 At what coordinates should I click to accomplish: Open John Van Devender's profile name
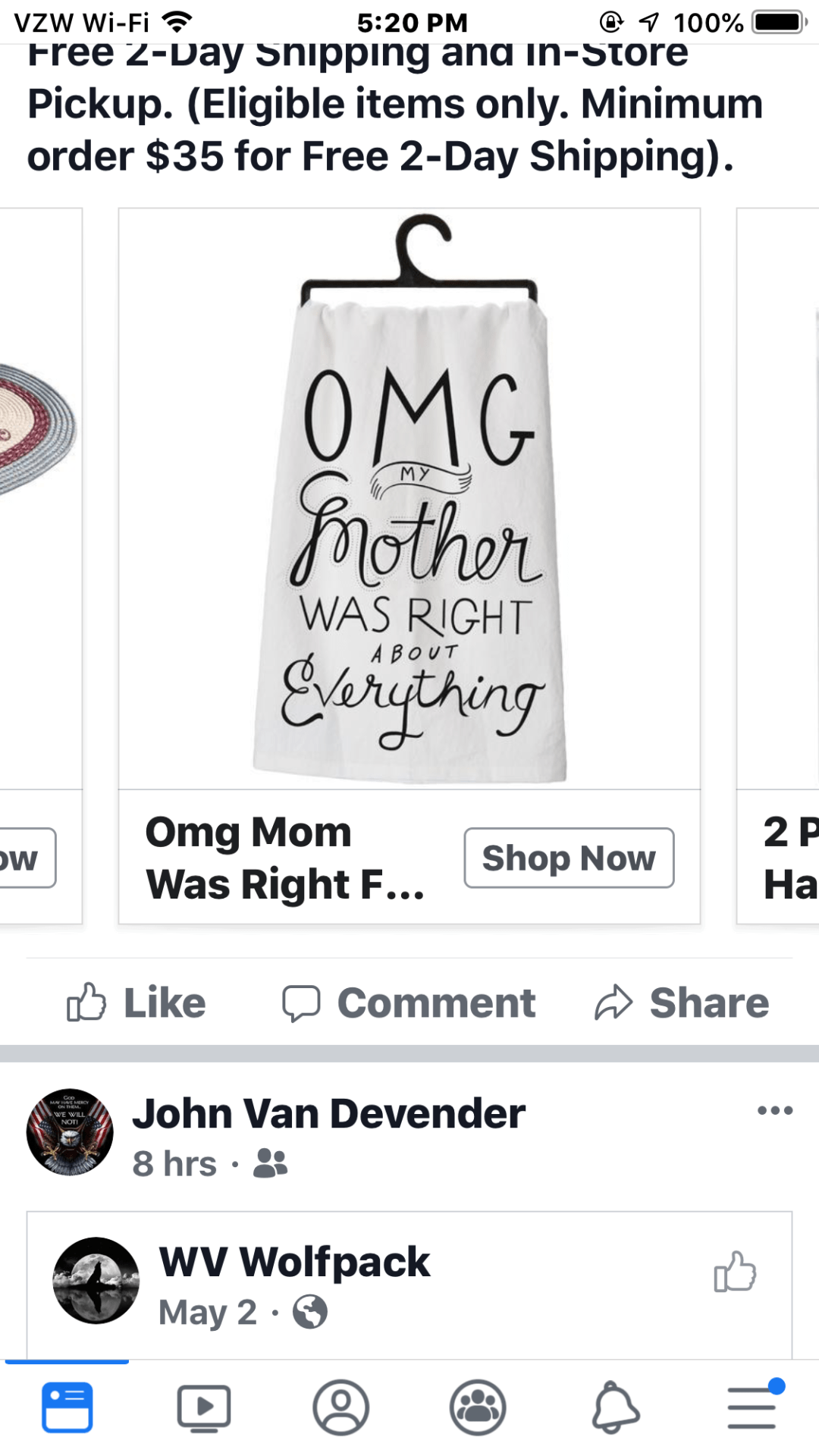pyautogui.click(x=328, y=1113)
